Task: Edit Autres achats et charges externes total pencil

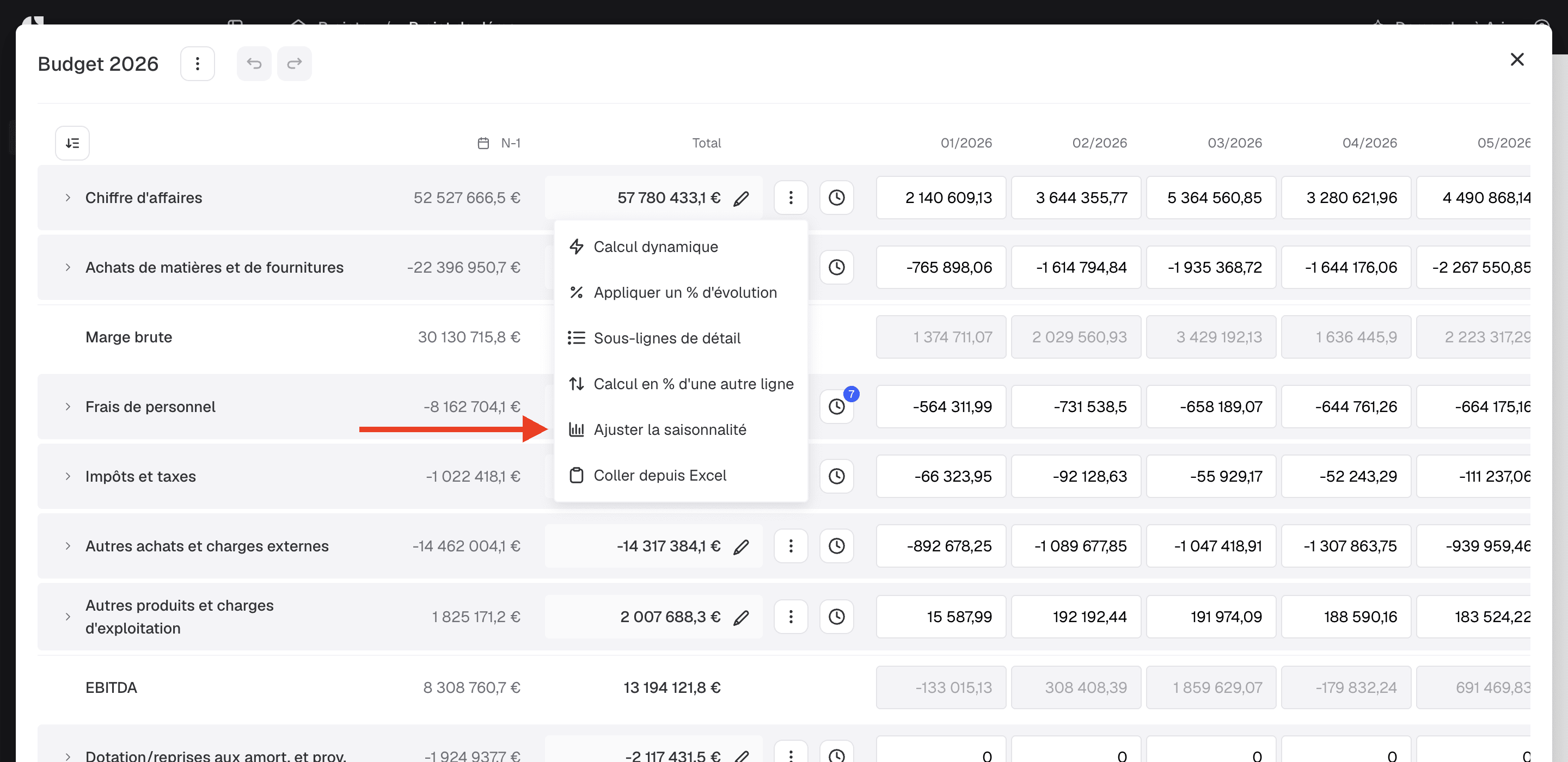Action: (741, 546)
